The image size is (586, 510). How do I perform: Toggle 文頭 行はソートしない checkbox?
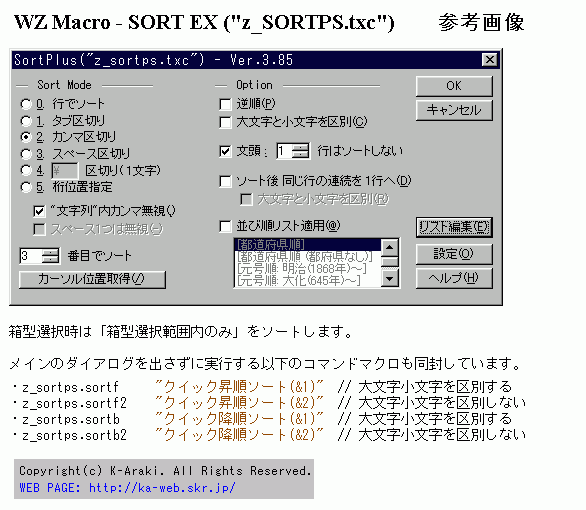225,151
